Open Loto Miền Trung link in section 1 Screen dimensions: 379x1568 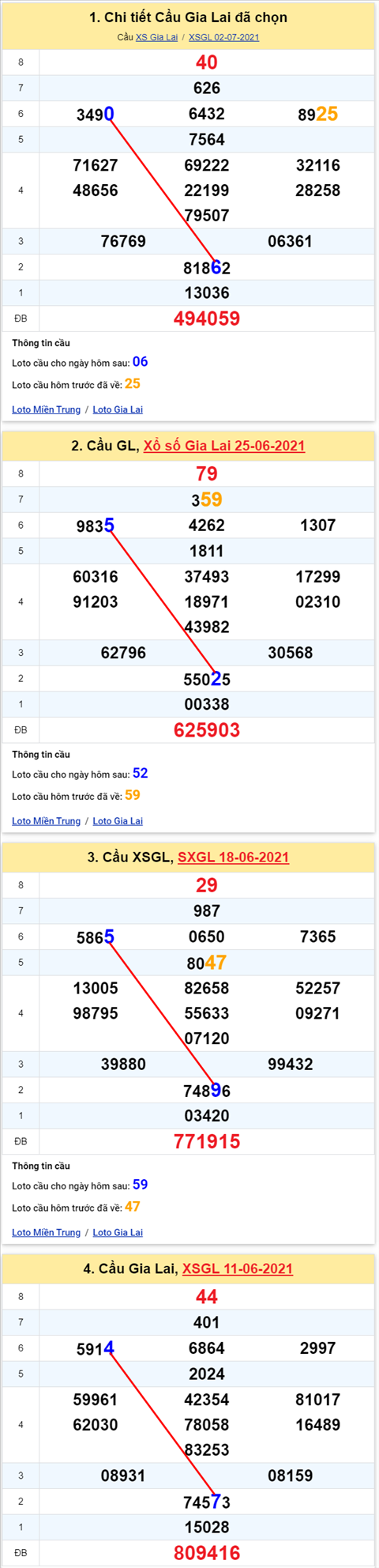coord(46,409)
